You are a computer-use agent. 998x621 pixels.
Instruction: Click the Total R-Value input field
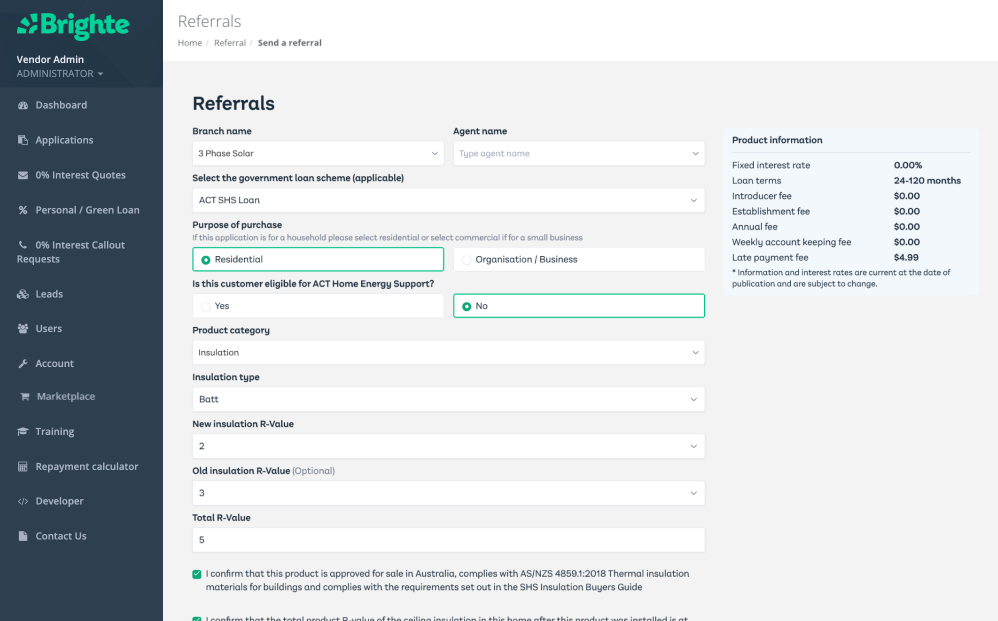click(x=448, y=540)
